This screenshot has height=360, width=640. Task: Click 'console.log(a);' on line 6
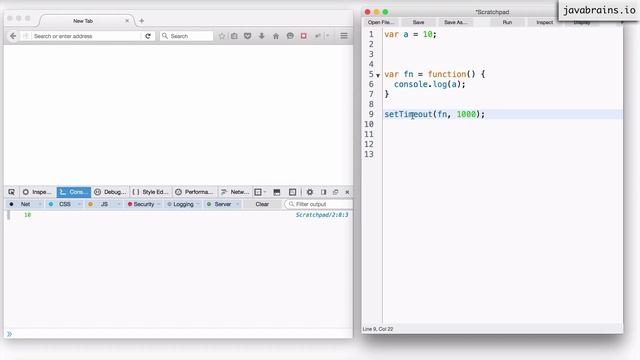point(430,84)
